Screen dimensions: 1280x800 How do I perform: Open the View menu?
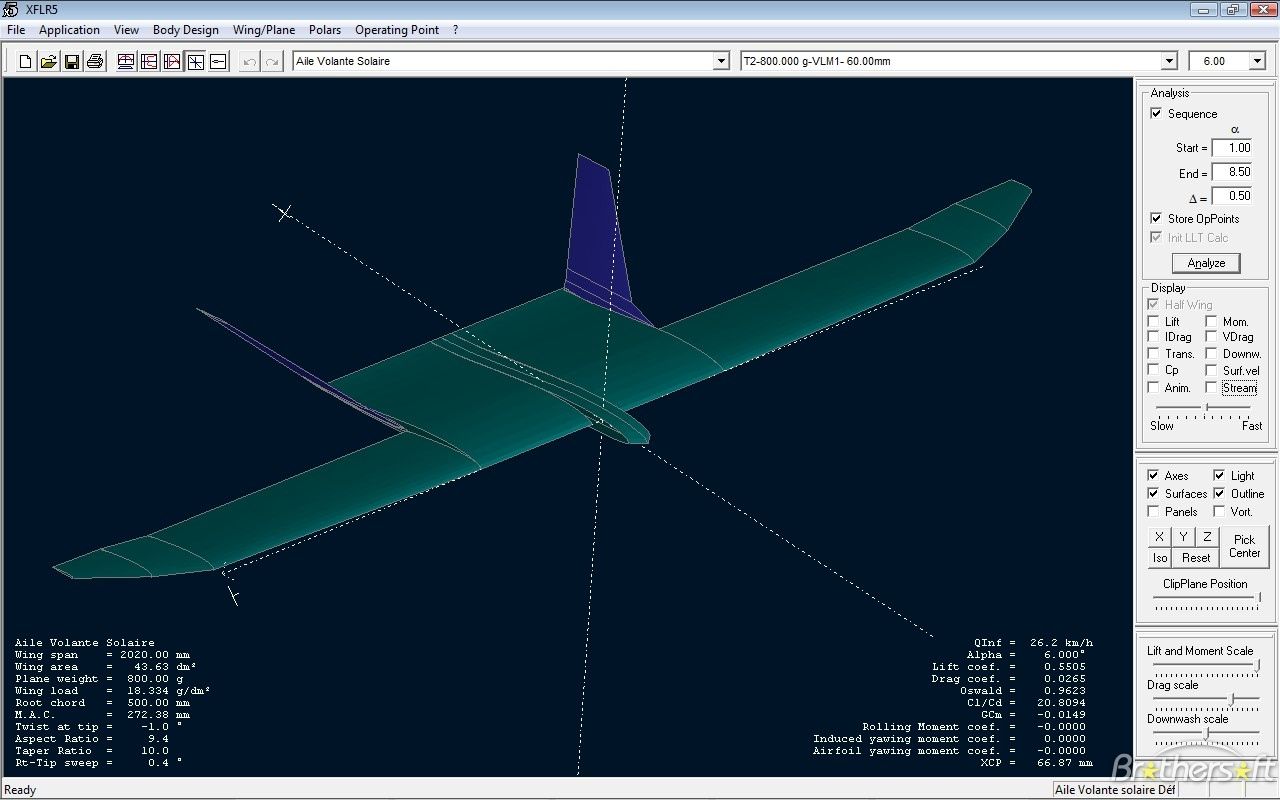[126, 30]
